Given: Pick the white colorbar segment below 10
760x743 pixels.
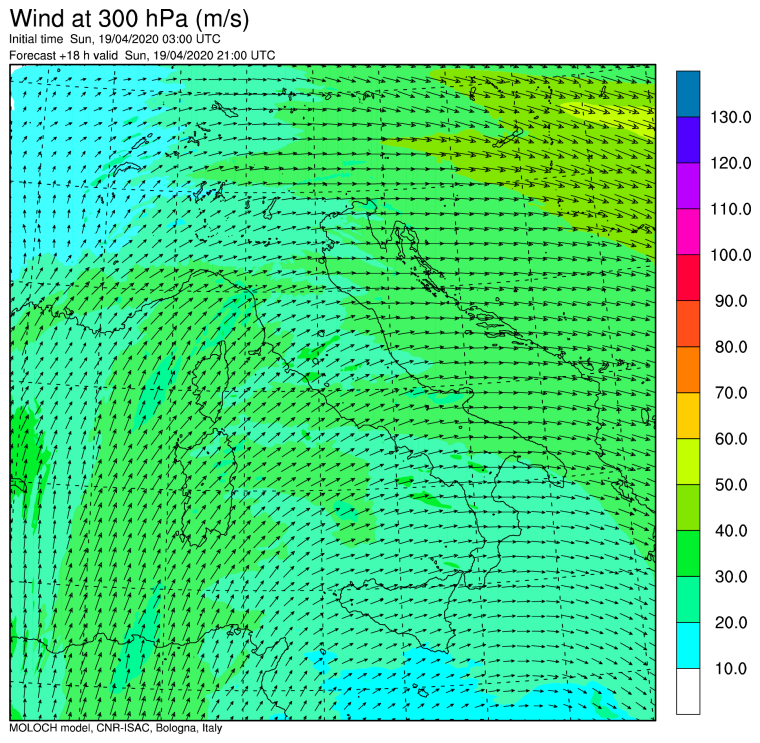Looking at the screenshot, I should tap(688, 691).
